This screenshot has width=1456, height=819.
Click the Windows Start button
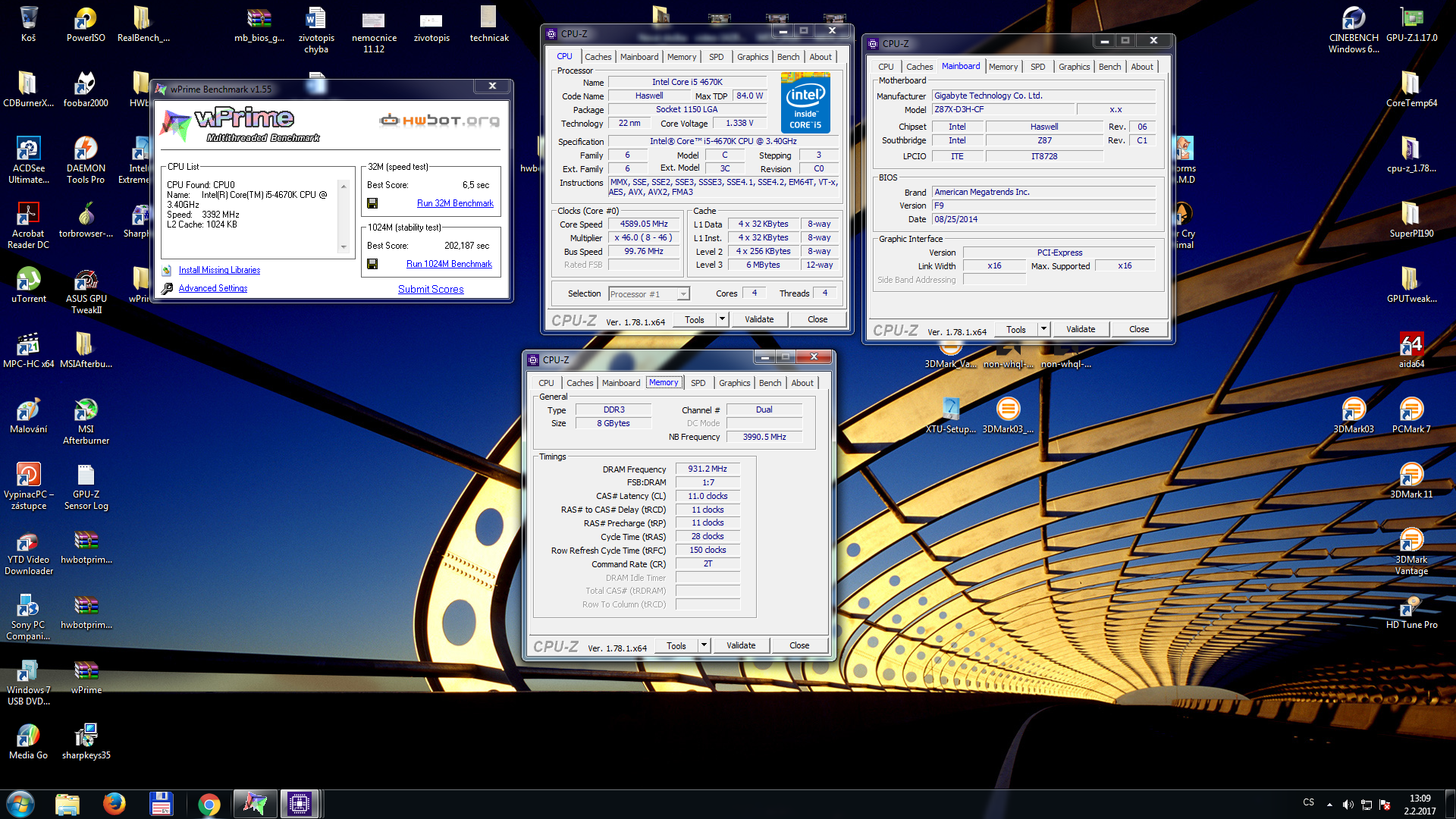click(x=20, y=804)
